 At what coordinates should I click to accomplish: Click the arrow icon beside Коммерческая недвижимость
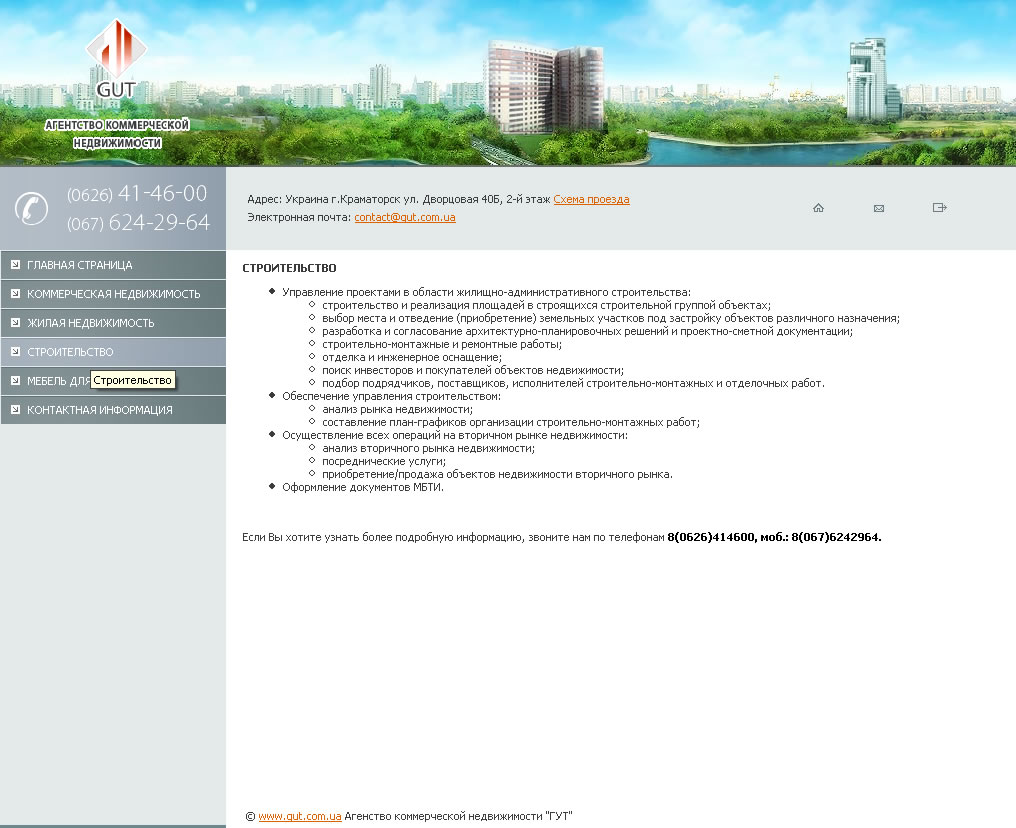[x=16, y=293]
